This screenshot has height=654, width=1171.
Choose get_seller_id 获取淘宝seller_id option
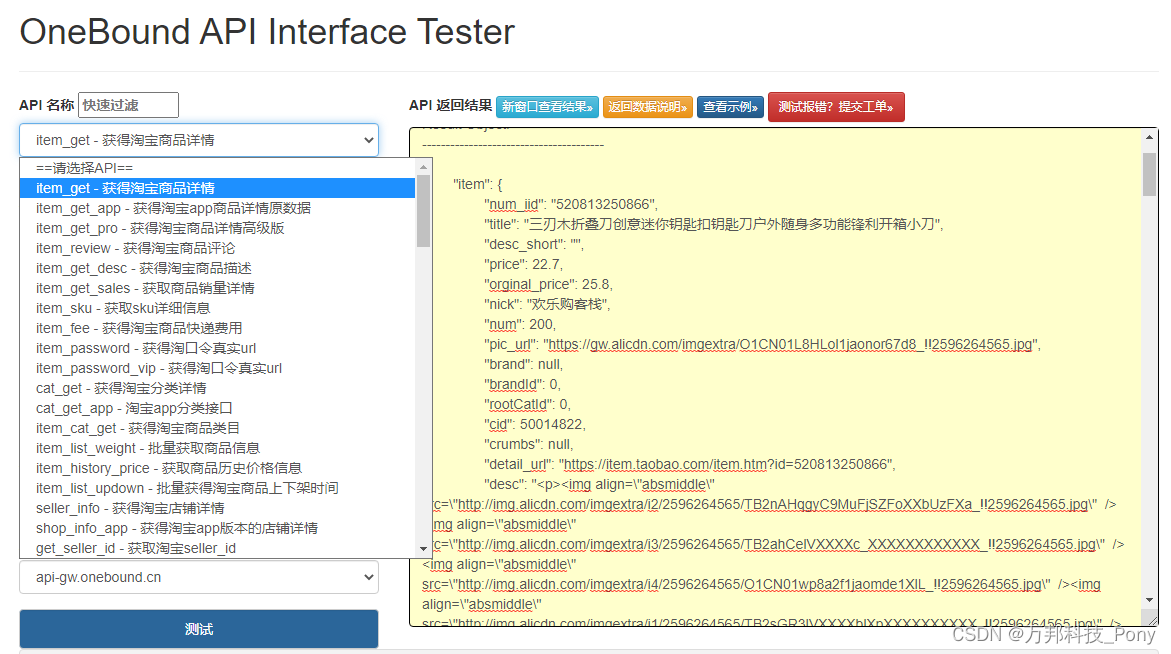[x=217, y=549]
